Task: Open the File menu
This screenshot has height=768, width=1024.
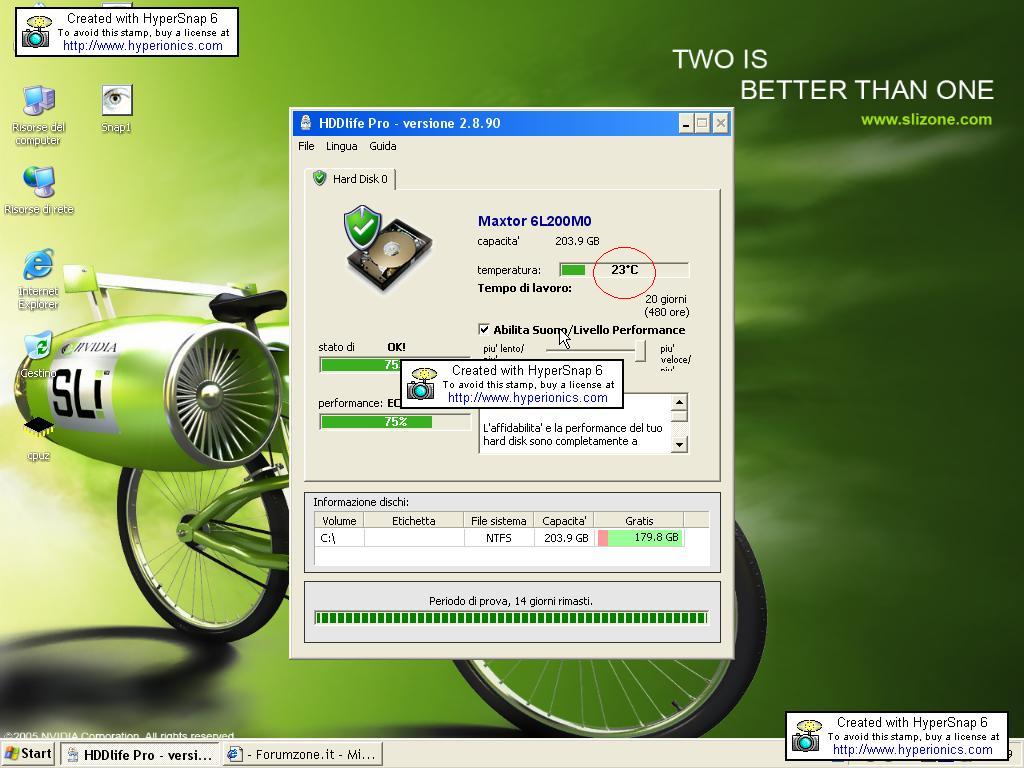Action: (x=306, y=146)
